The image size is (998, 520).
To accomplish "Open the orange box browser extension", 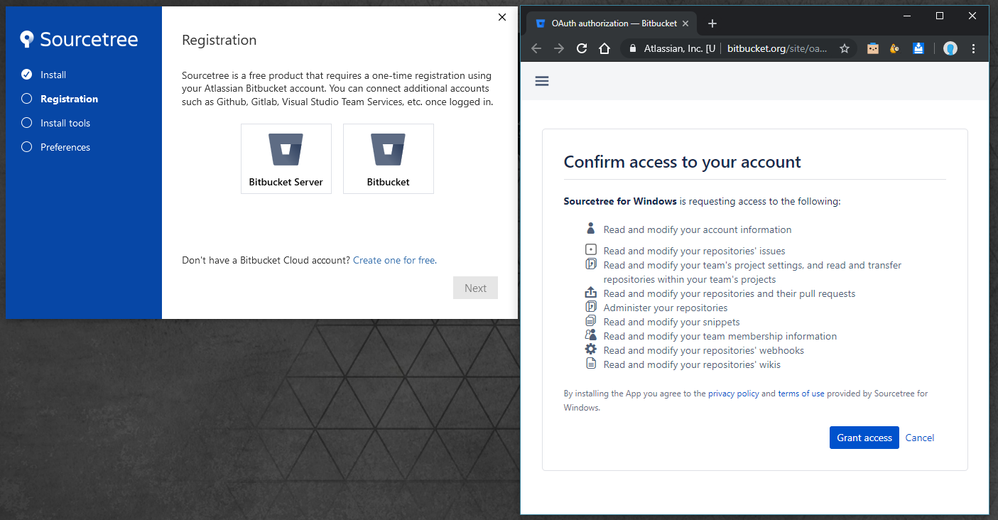I will [873, 48].
